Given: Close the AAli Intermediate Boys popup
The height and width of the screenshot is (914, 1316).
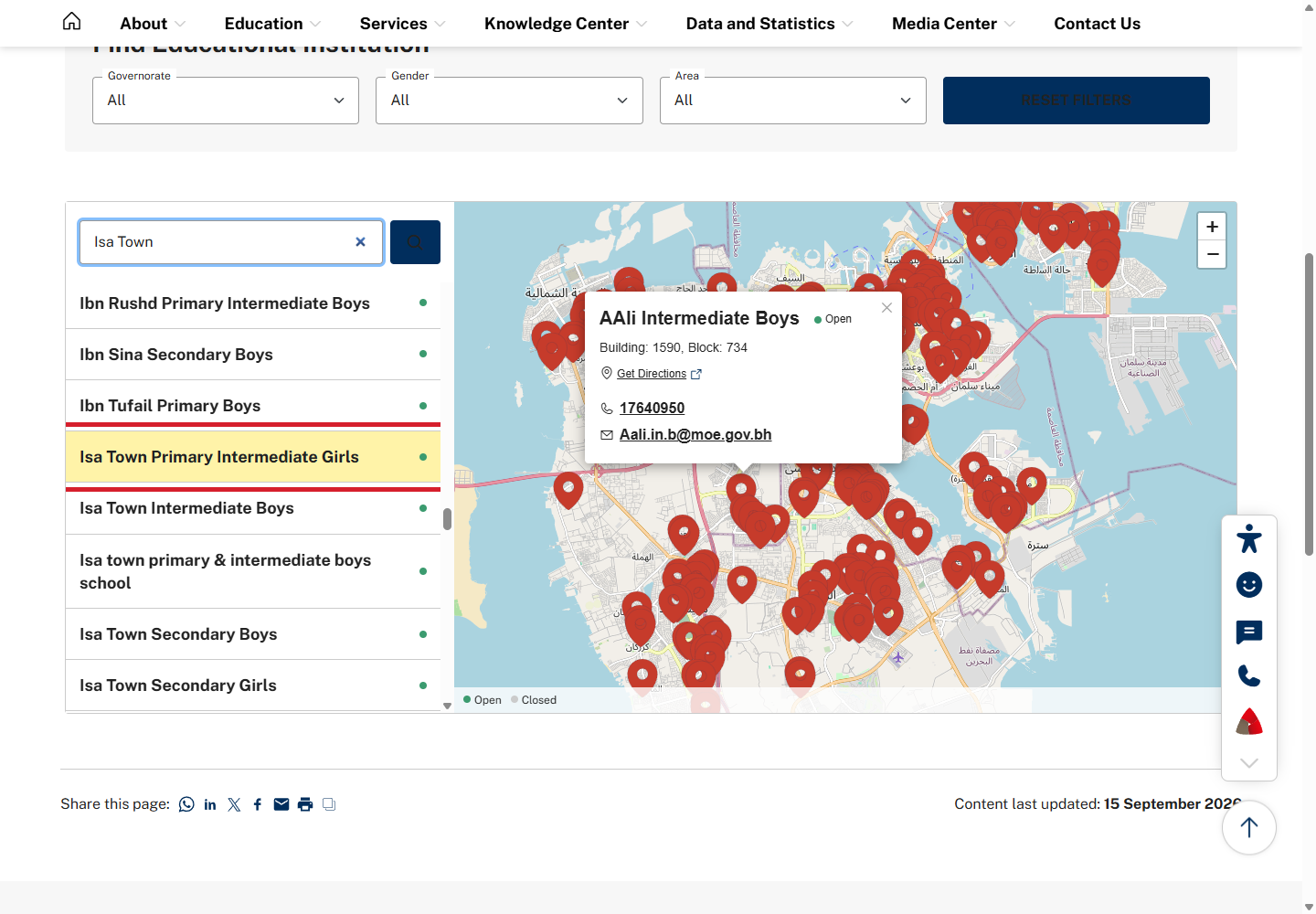Looking at the screenshot, I should point(886,308).
